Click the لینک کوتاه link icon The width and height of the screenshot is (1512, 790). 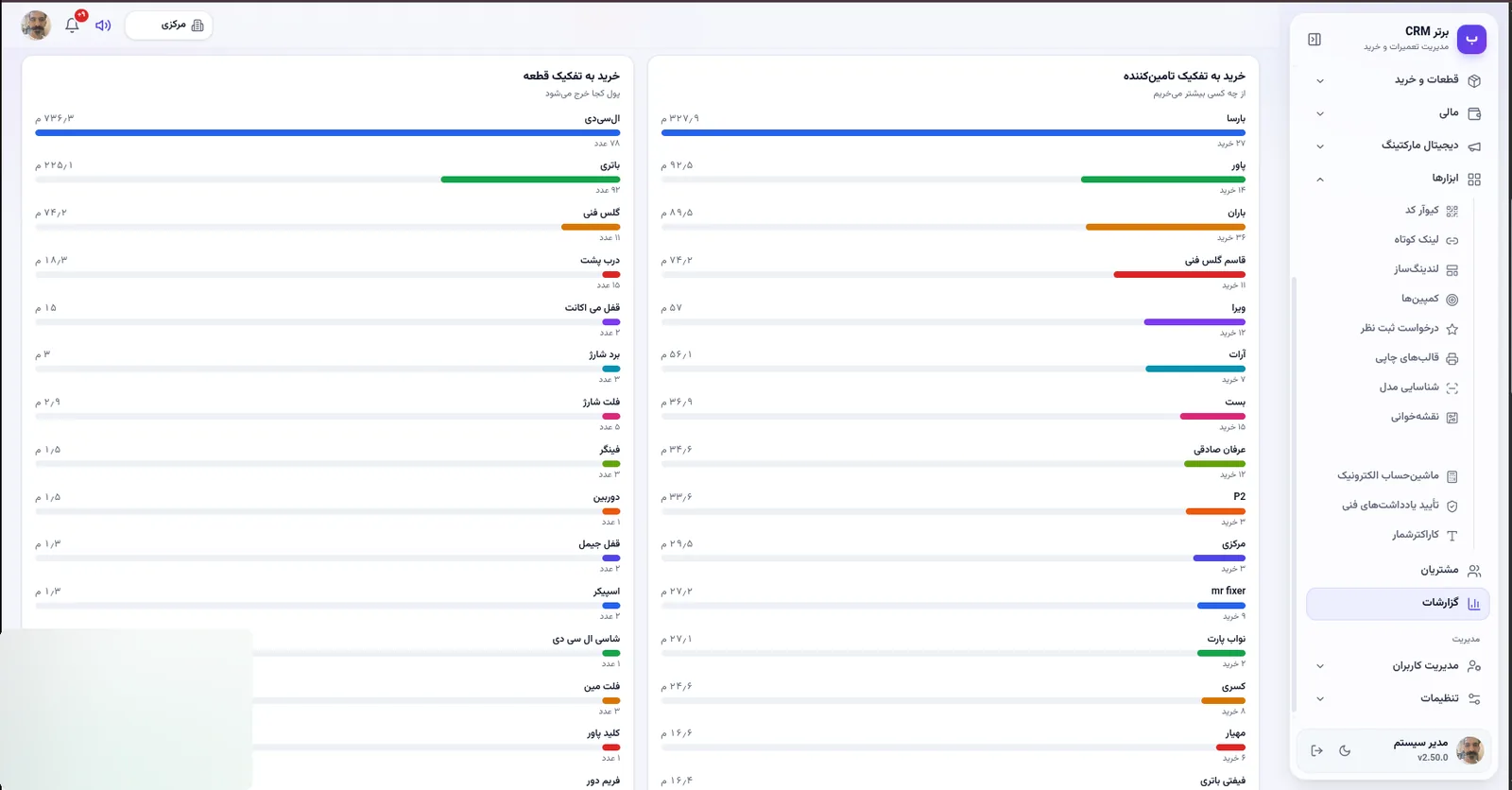1452,241
